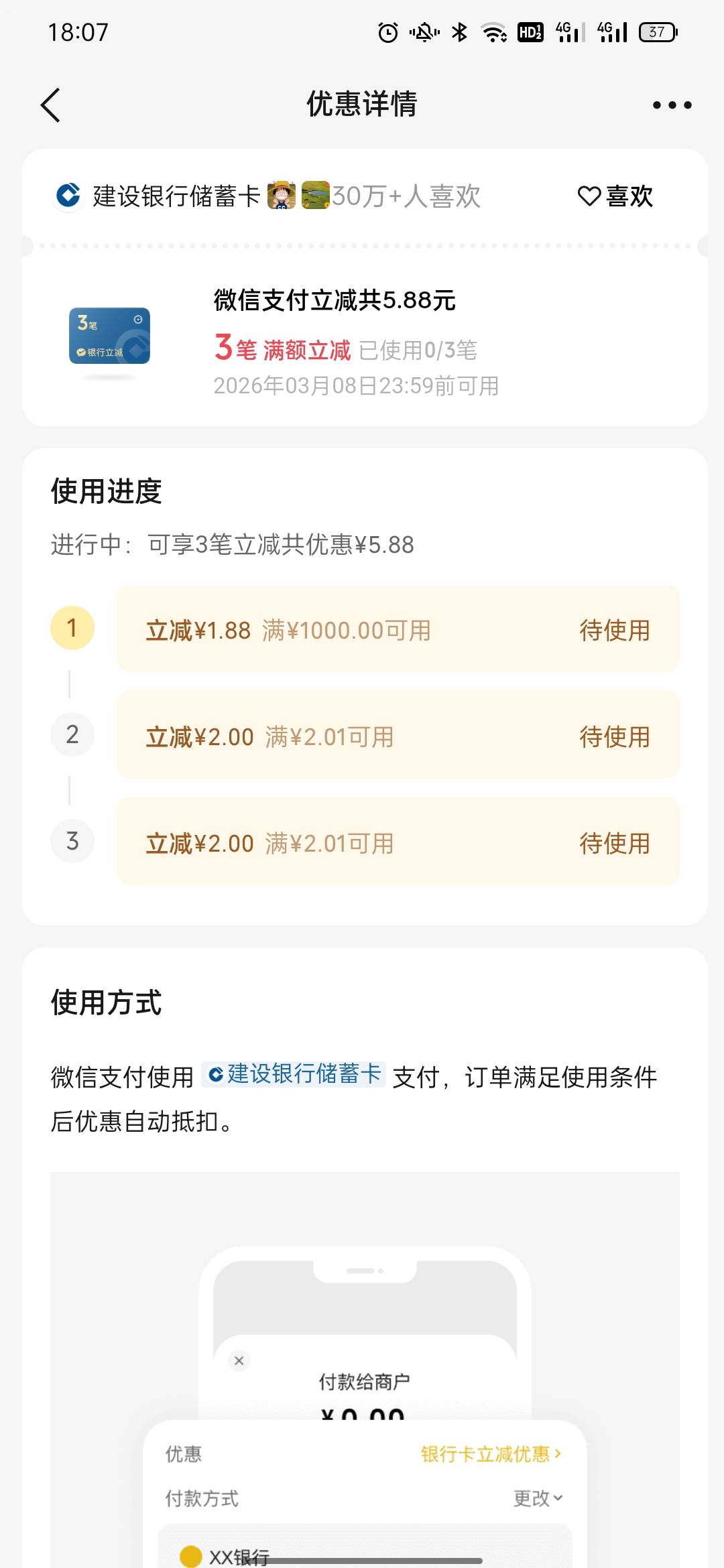Tap the China Construction Bank logo icon
The width and height of the screenshot is (724, 1568).
click(x=68, y=196)
